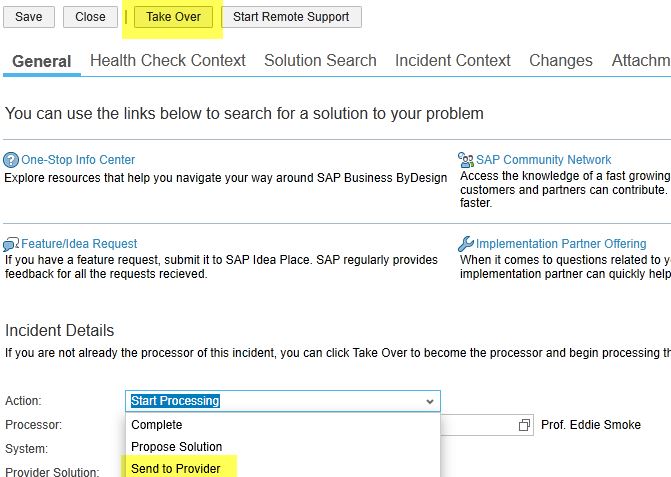Image resolution: width=671 pixels, height=477 pixels.
Task: Click the Incident Details heading
Action: (x=59, y=330)
